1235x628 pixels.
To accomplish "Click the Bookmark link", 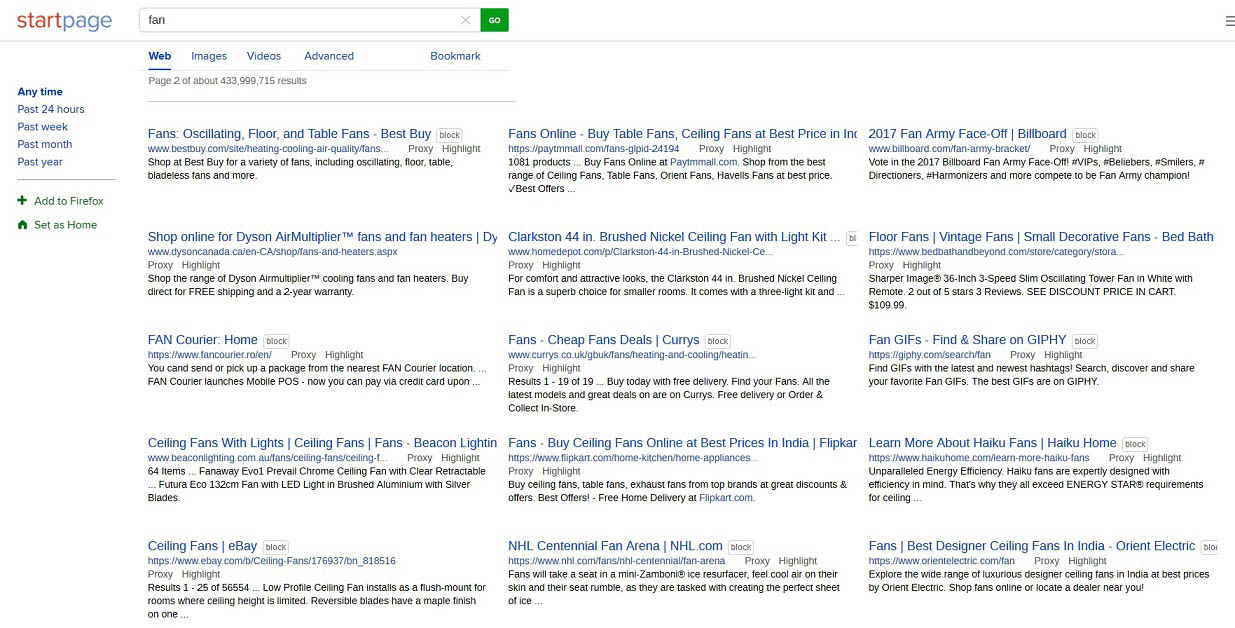I will tap(455, 56).
